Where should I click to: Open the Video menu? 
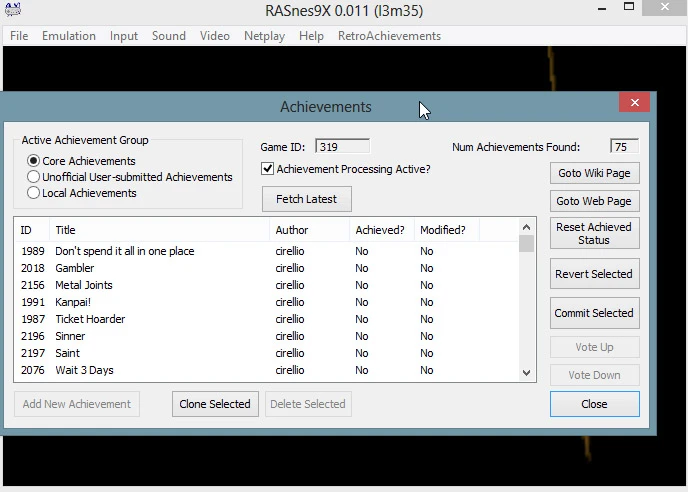coord(215,36)
